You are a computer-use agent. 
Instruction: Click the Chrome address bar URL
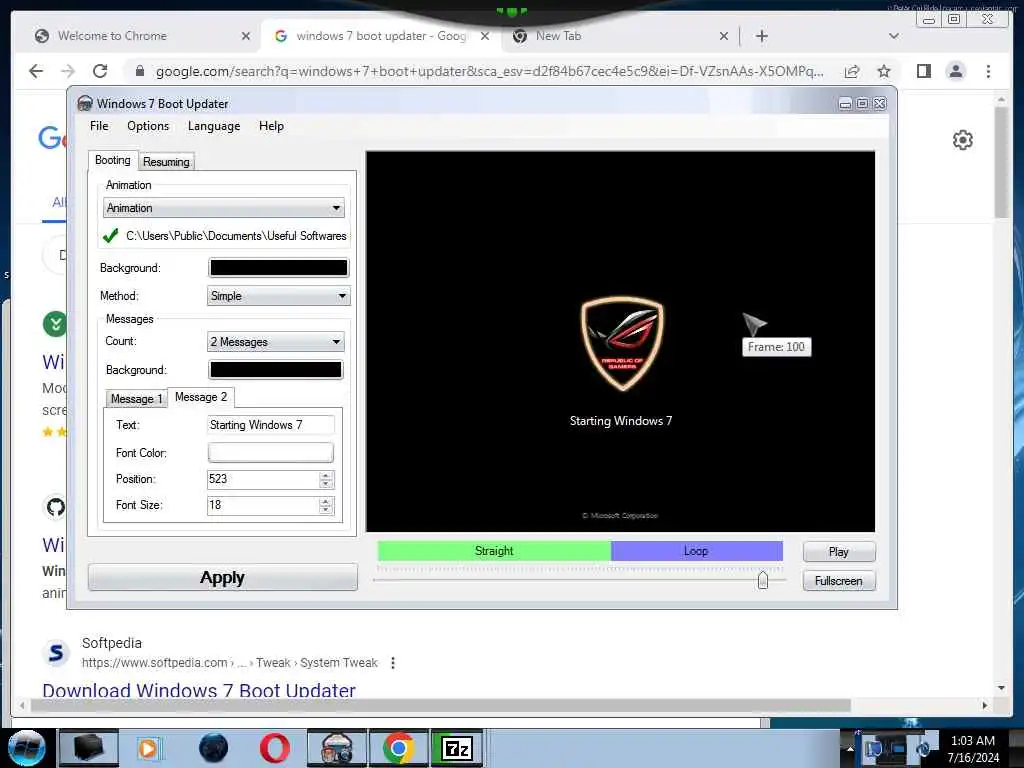490,71
